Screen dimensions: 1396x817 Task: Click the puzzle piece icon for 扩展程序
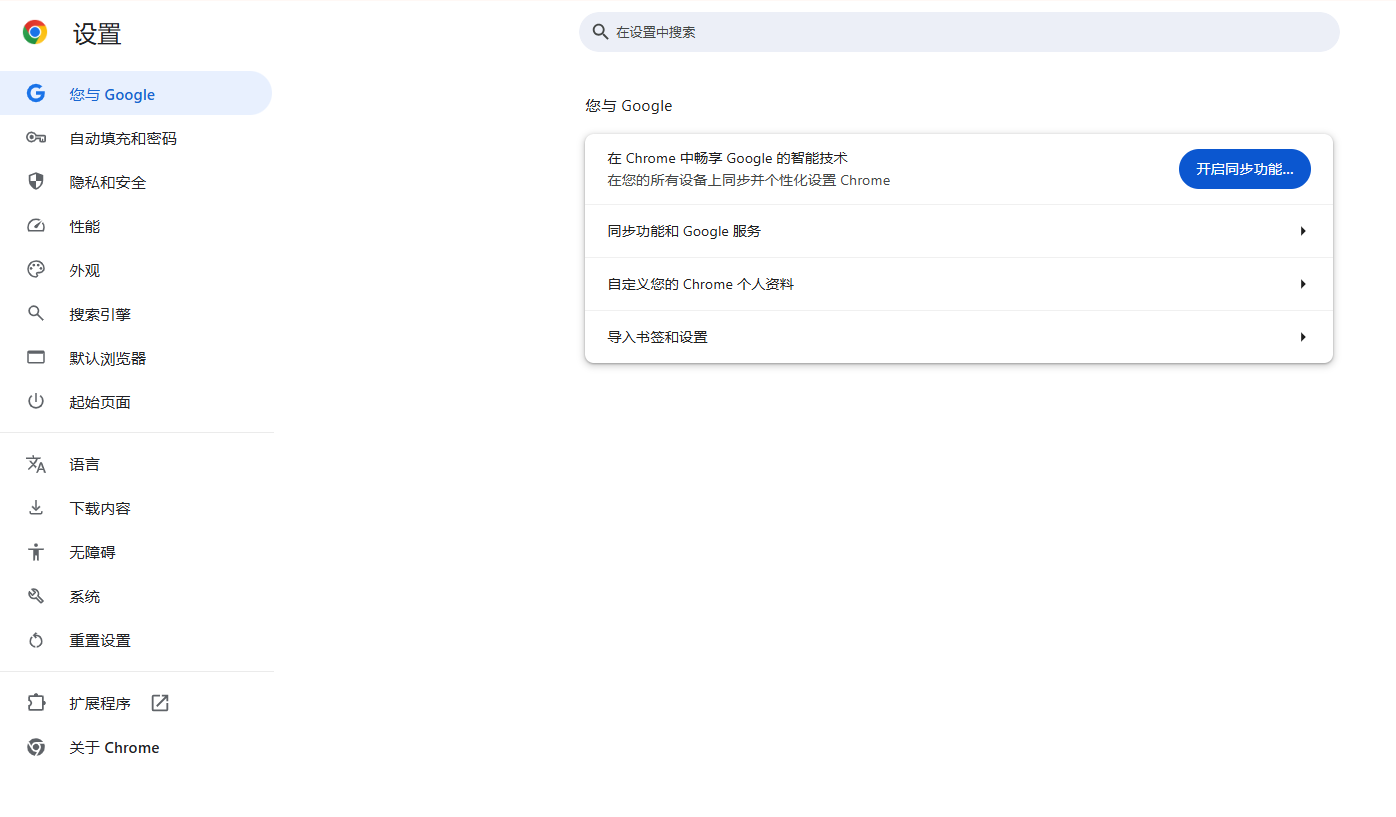tap(36, 703)
